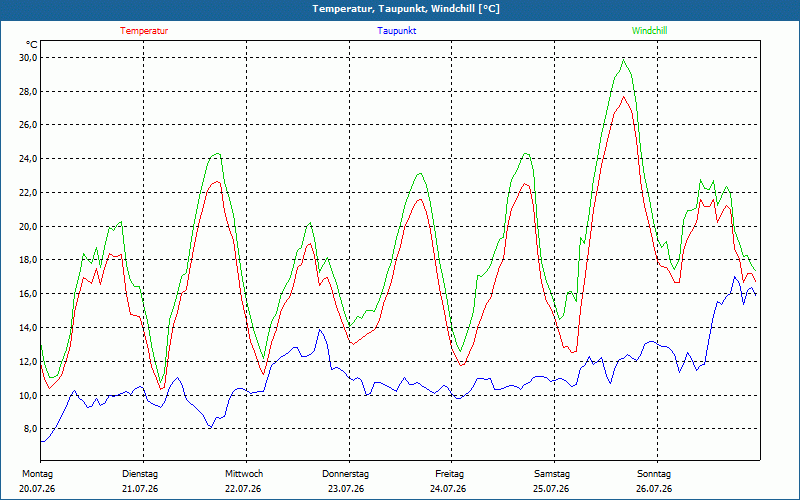Viewport: 800px width, 500px height.
Task: Click the date 20.07.26
Action: tap(37, 489)
